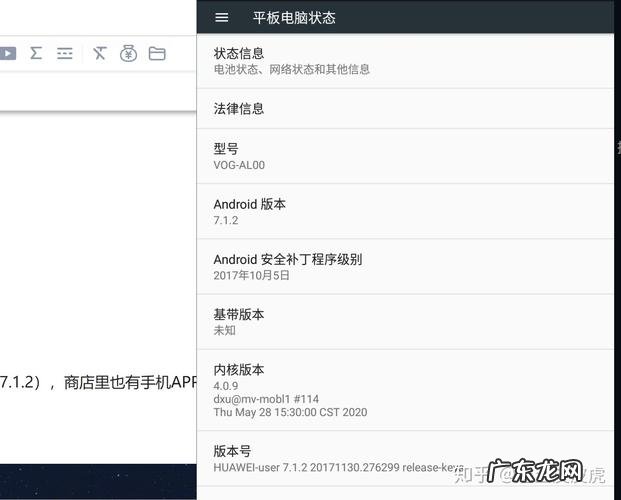621x500 pixels.
Task: Insert a horizontal divider line
Action: 65,54
